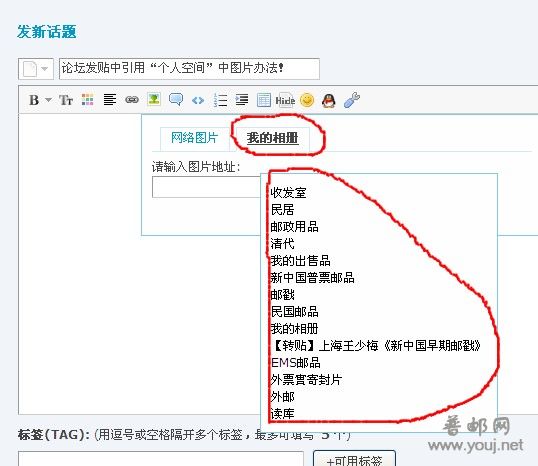This screenshot has width=538, height=466.
Task: Create a numbered list
Action: tap(220, 100)
